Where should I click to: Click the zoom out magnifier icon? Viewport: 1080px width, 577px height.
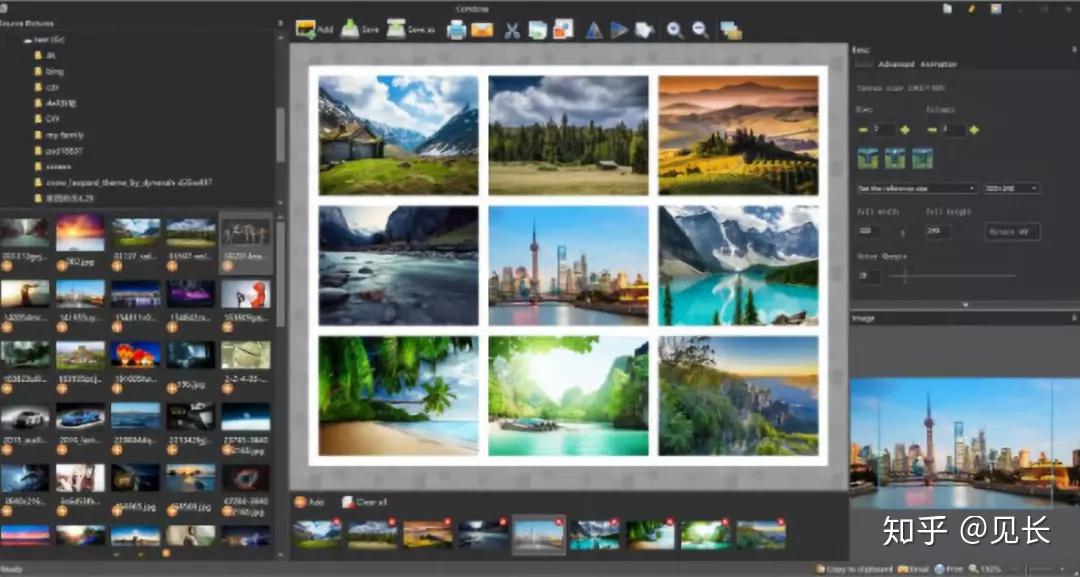(x=700, y=30)
